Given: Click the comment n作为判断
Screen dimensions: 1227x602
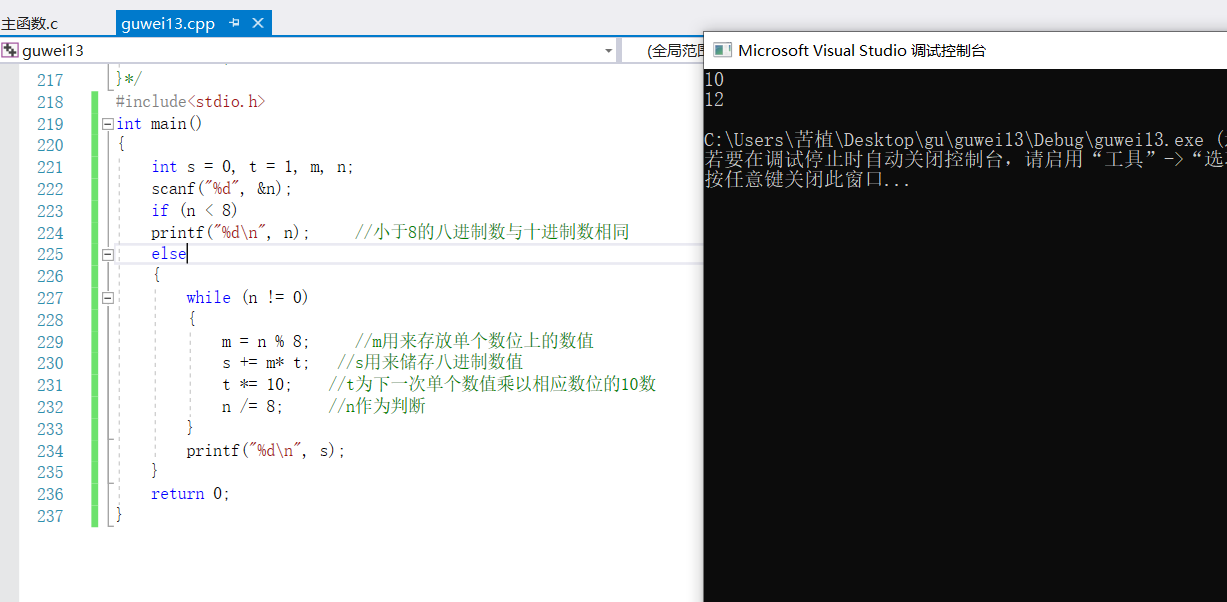Looking at the screenshot, I should (x=377, y=407).
